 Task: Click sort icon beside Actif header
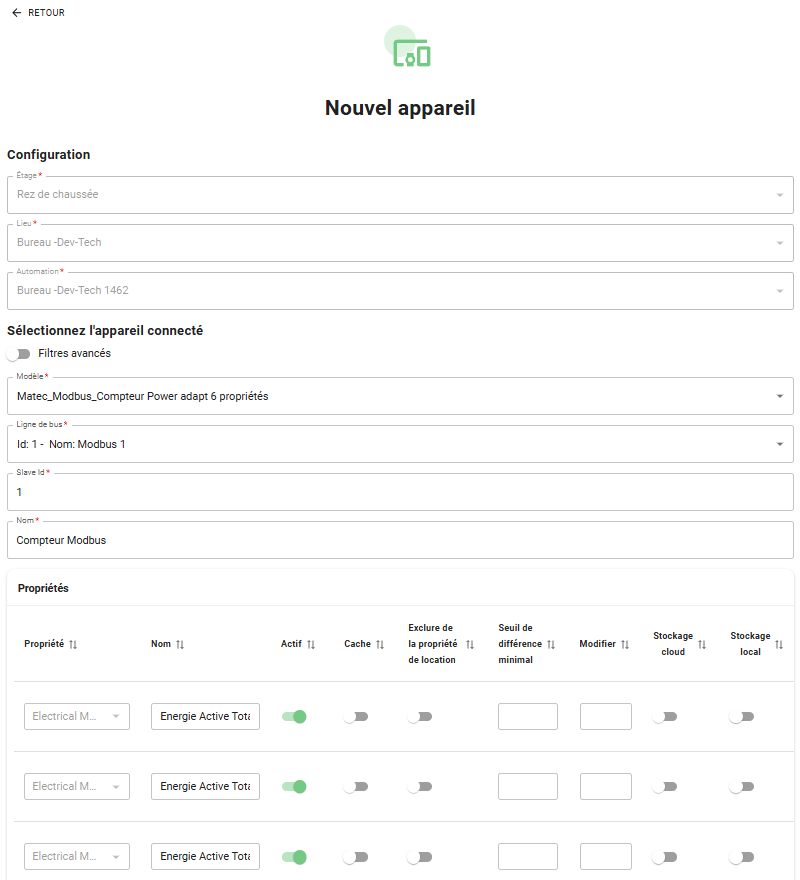pyautogui.click(x=311, y=645)
